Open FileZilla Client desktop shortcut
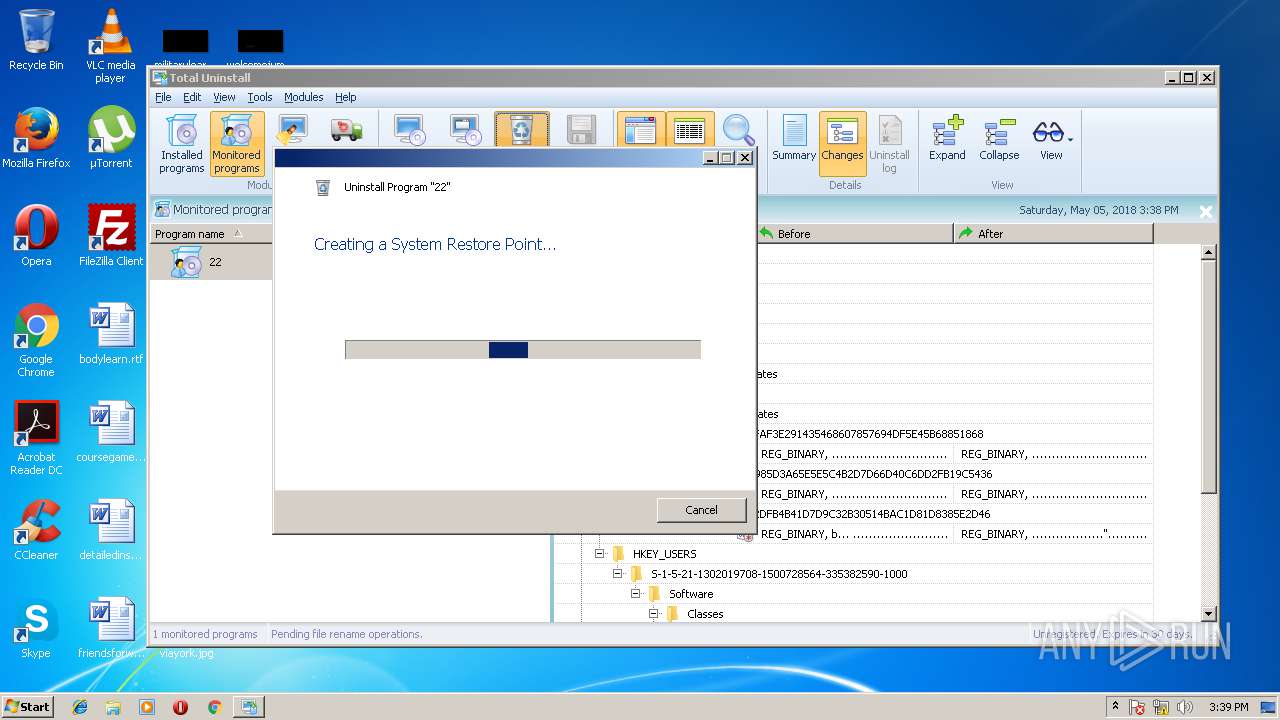1280x720 pixels. (110, 236)
